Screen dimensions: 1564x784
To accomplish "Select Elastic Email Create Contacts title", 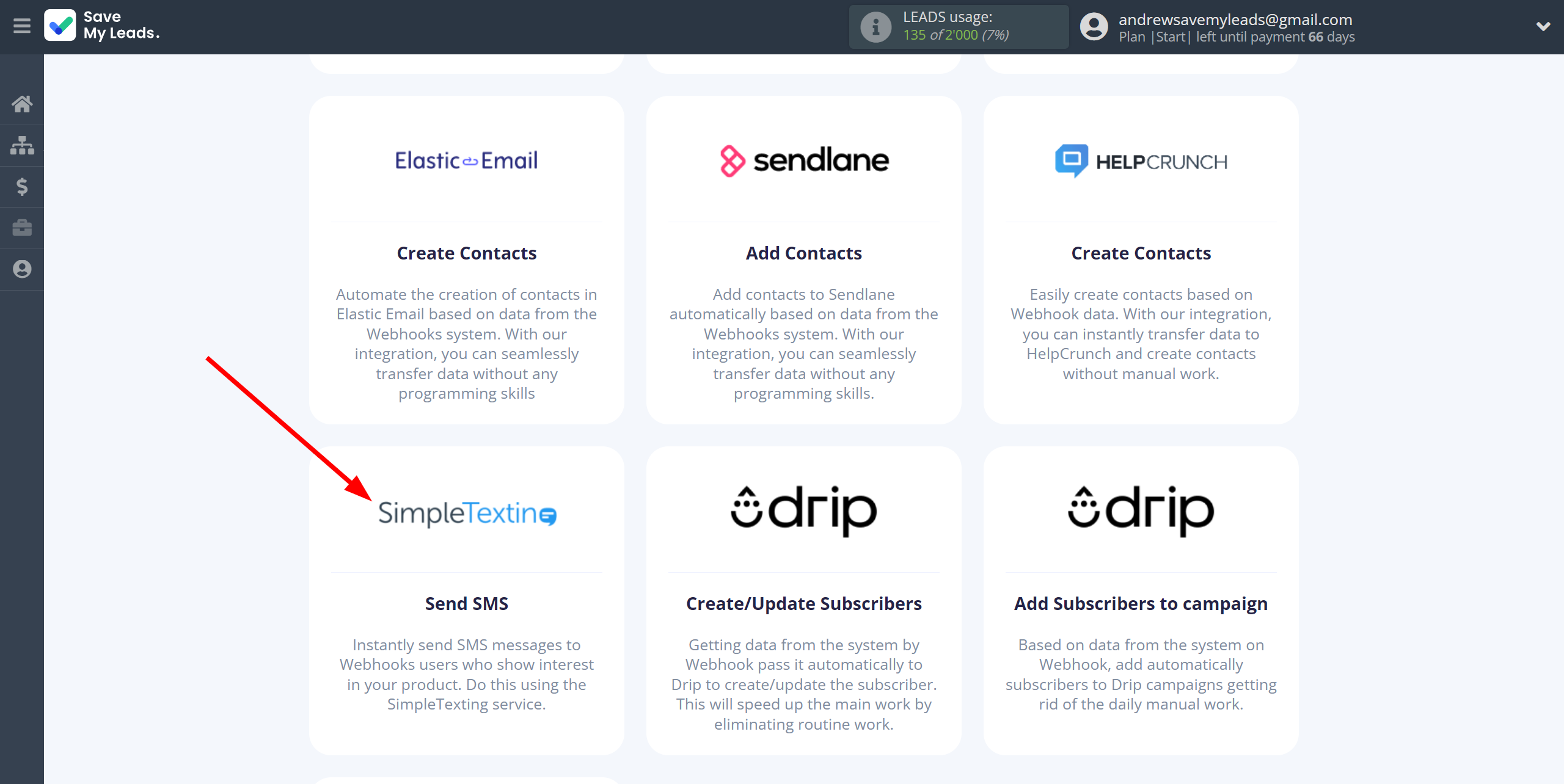I will pos(467,253).
